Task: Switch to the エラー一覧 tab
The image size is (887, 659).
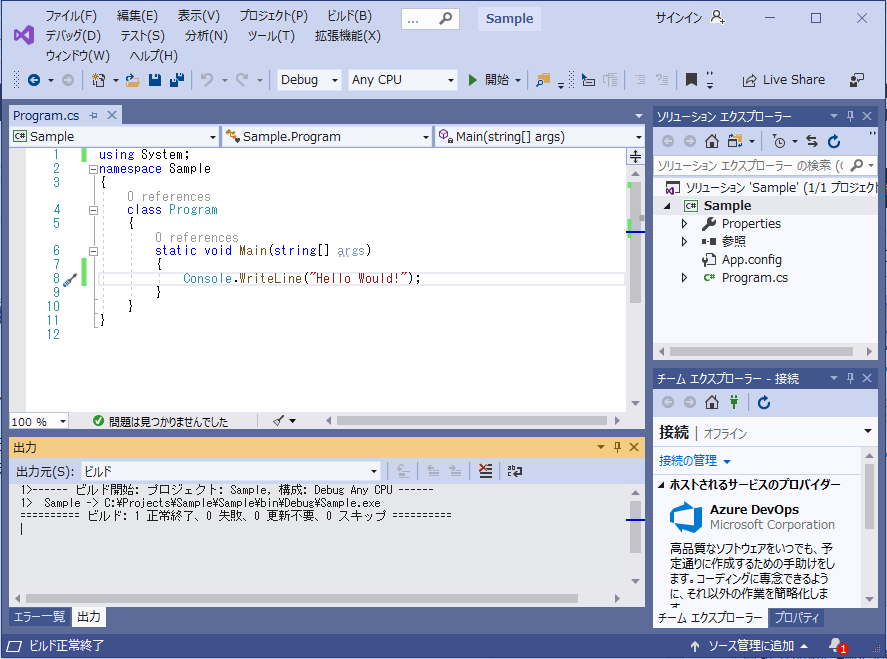Action: coord(40,617)
